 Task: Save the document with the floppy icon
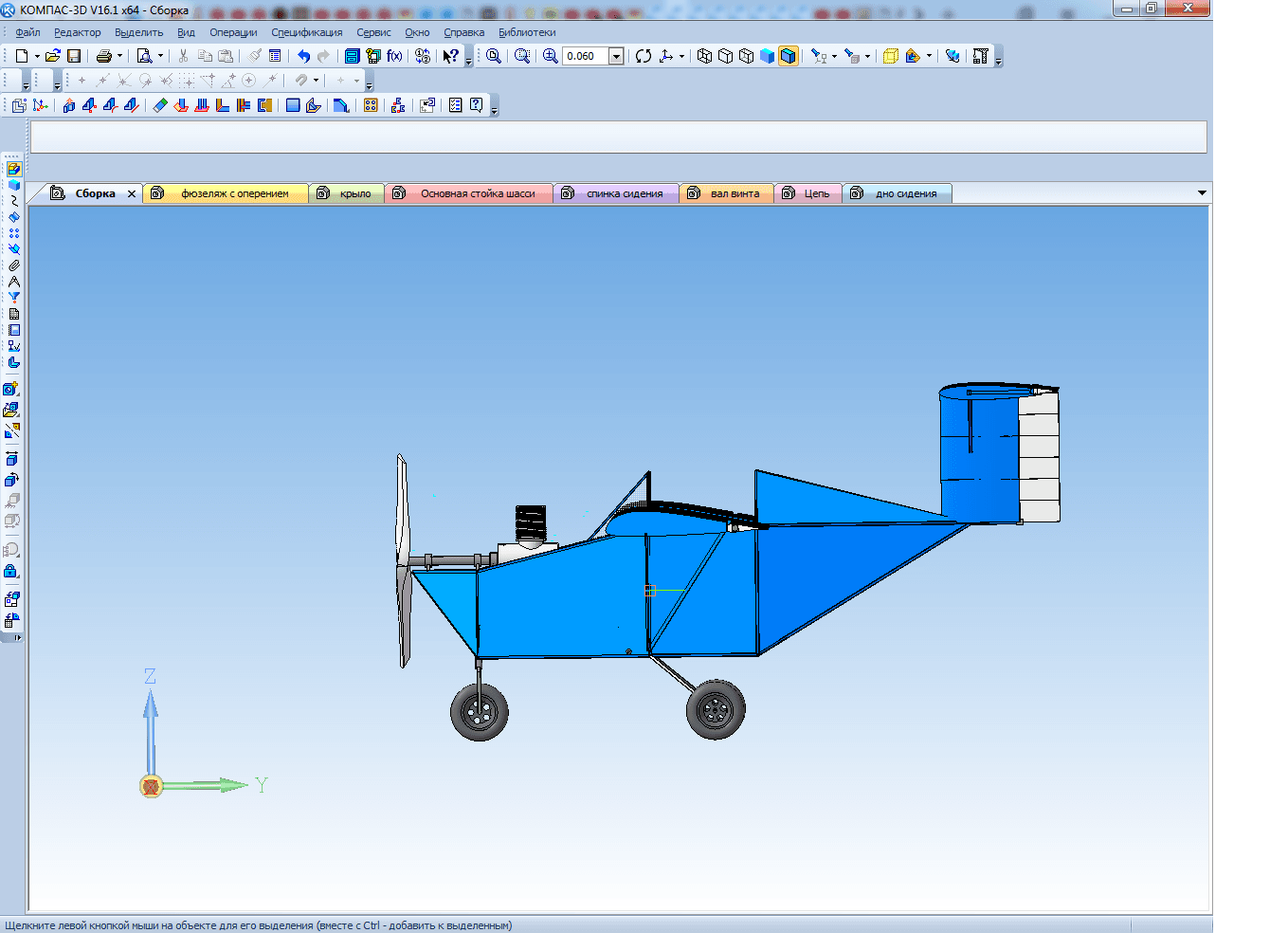[x=74, y=56]
